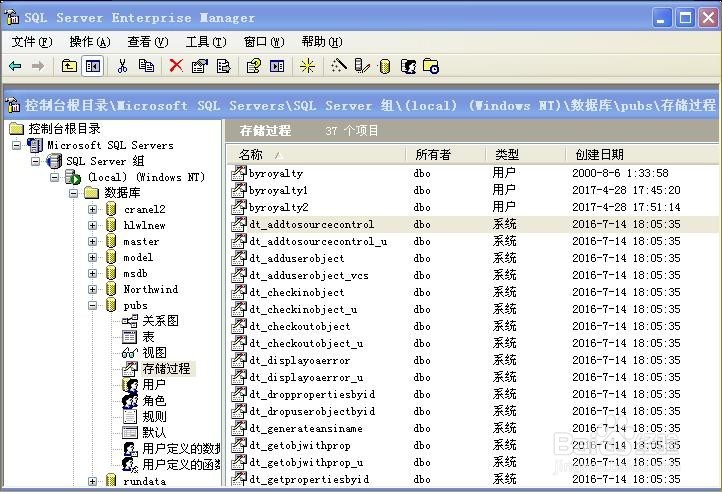
Task: Open the 操作(A) menu
Action: click(90, 42)
